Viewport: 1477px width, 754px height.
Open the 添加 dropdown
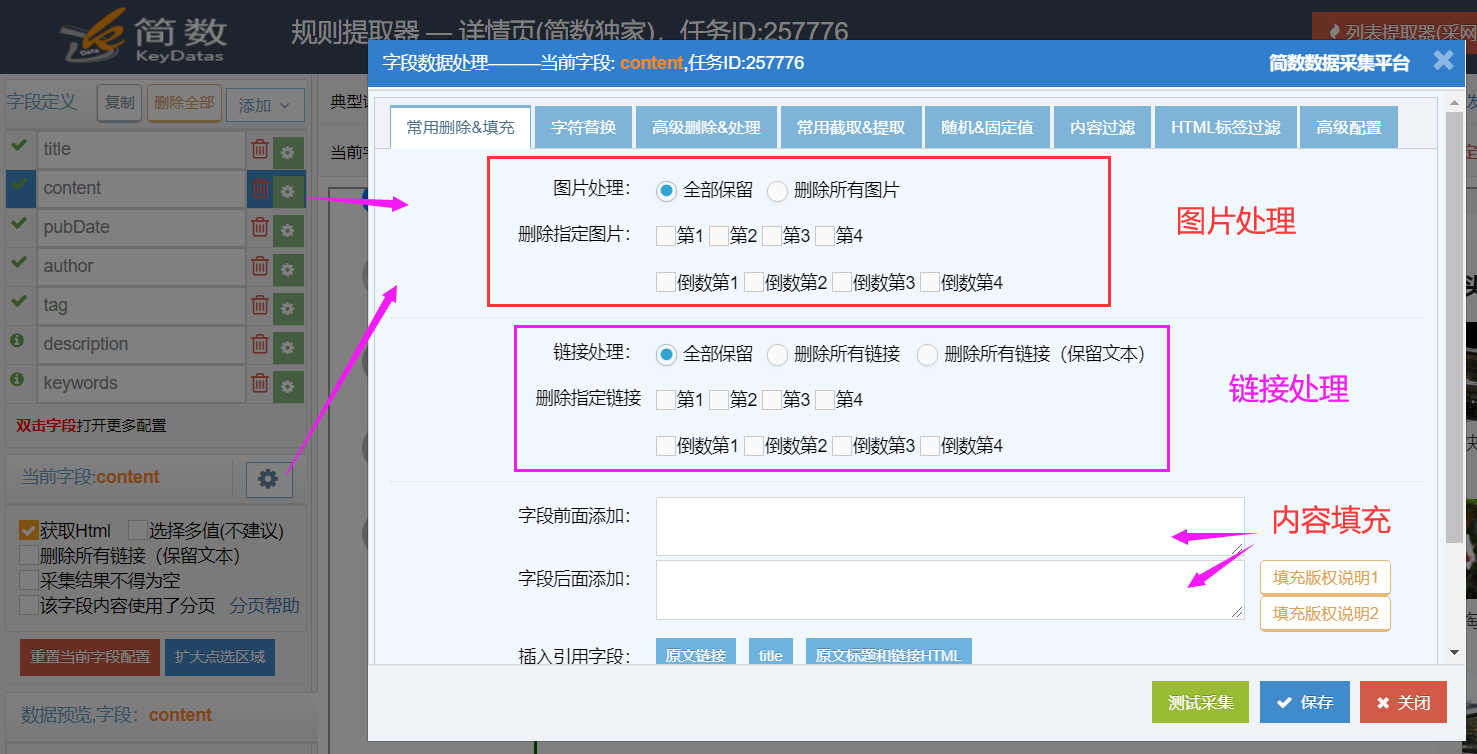click(x=264, y=105)
